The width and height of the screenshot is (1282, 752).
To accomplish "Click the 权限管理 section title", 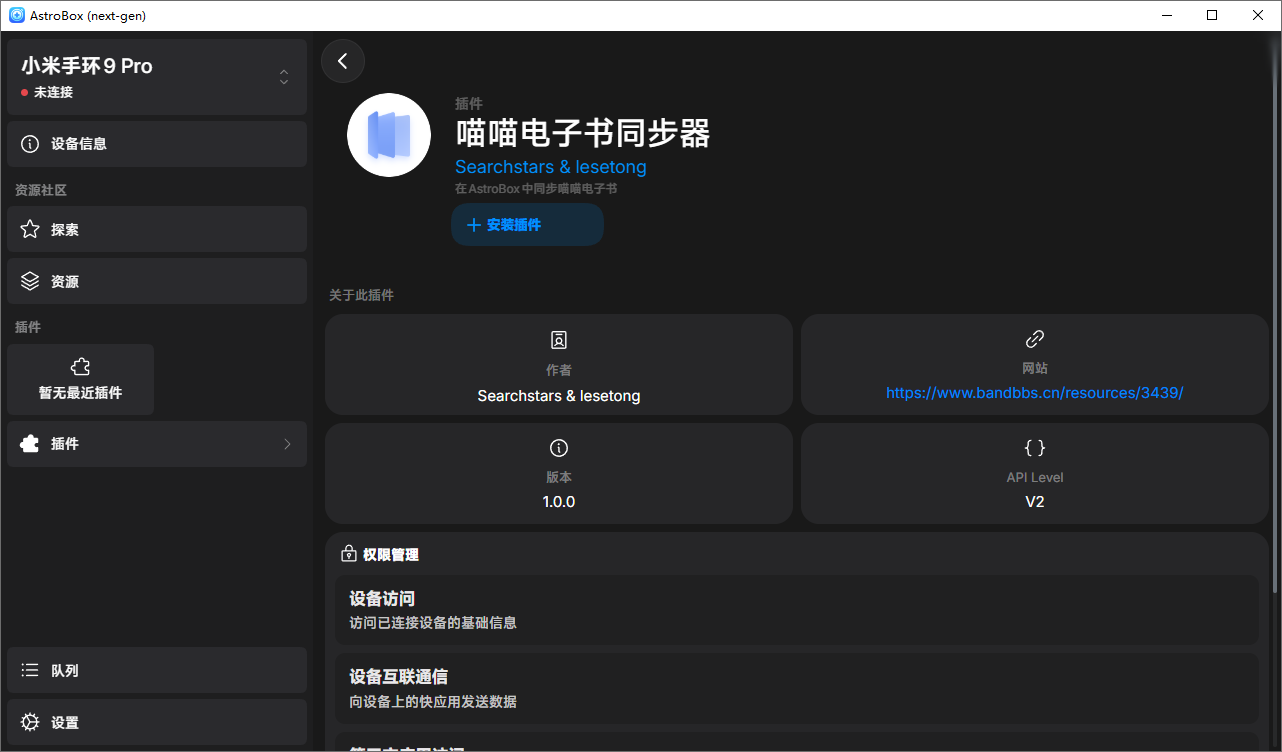I will (x=391, y=554).
